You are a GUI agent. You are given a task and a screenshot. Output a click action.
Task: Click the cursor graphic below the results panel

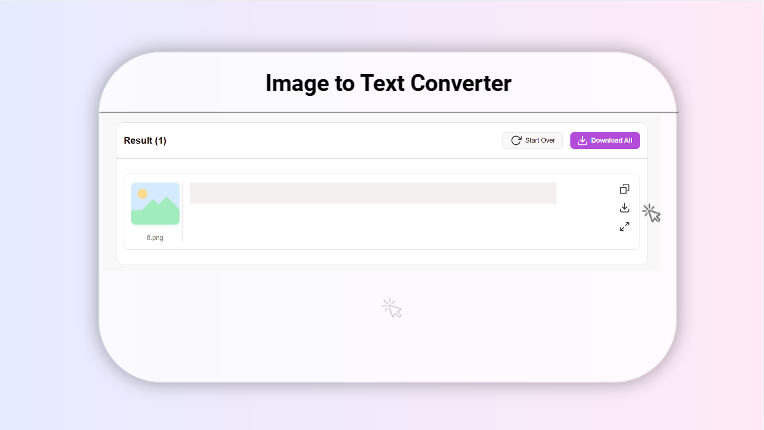(392, 308)
